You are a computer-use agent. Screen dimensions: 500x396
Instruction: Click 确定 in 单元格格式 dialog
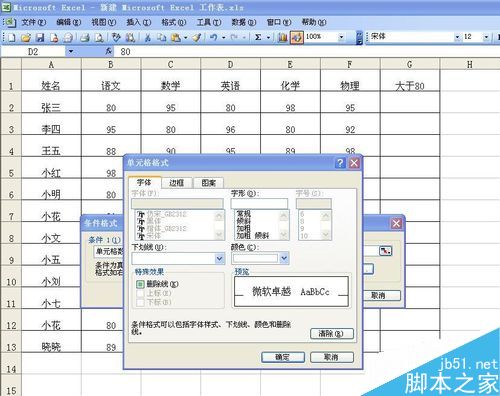pyautogui.click(x=283, y=357)
